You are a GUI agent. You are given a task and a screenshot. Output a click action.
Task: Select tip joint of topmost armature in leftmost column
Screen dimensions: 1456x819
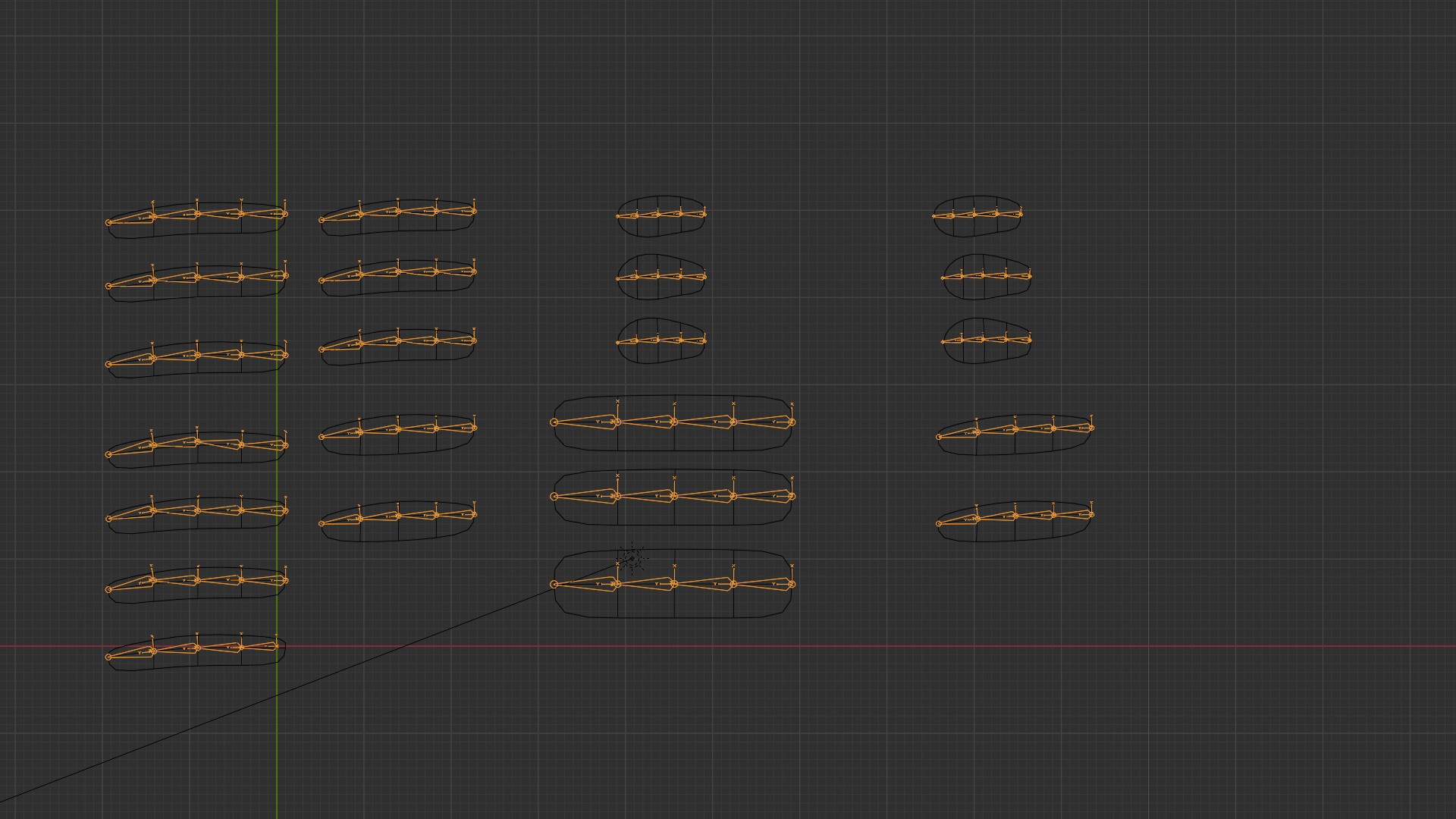[285, 214]
